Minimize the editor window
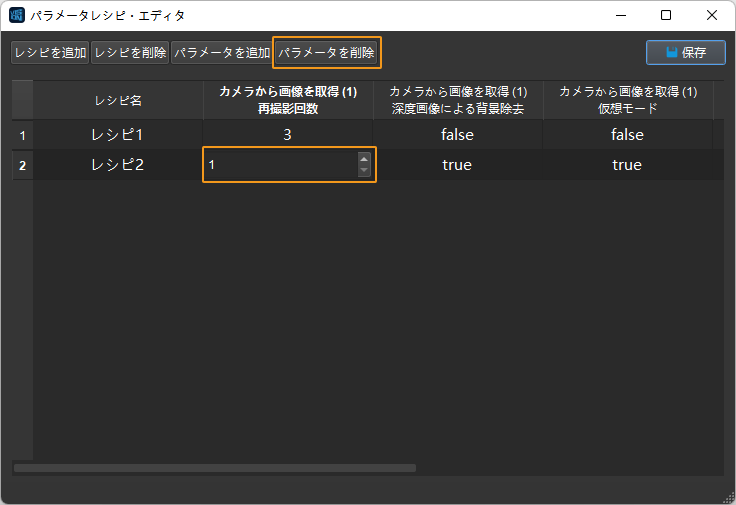 [x=621, y=15]
